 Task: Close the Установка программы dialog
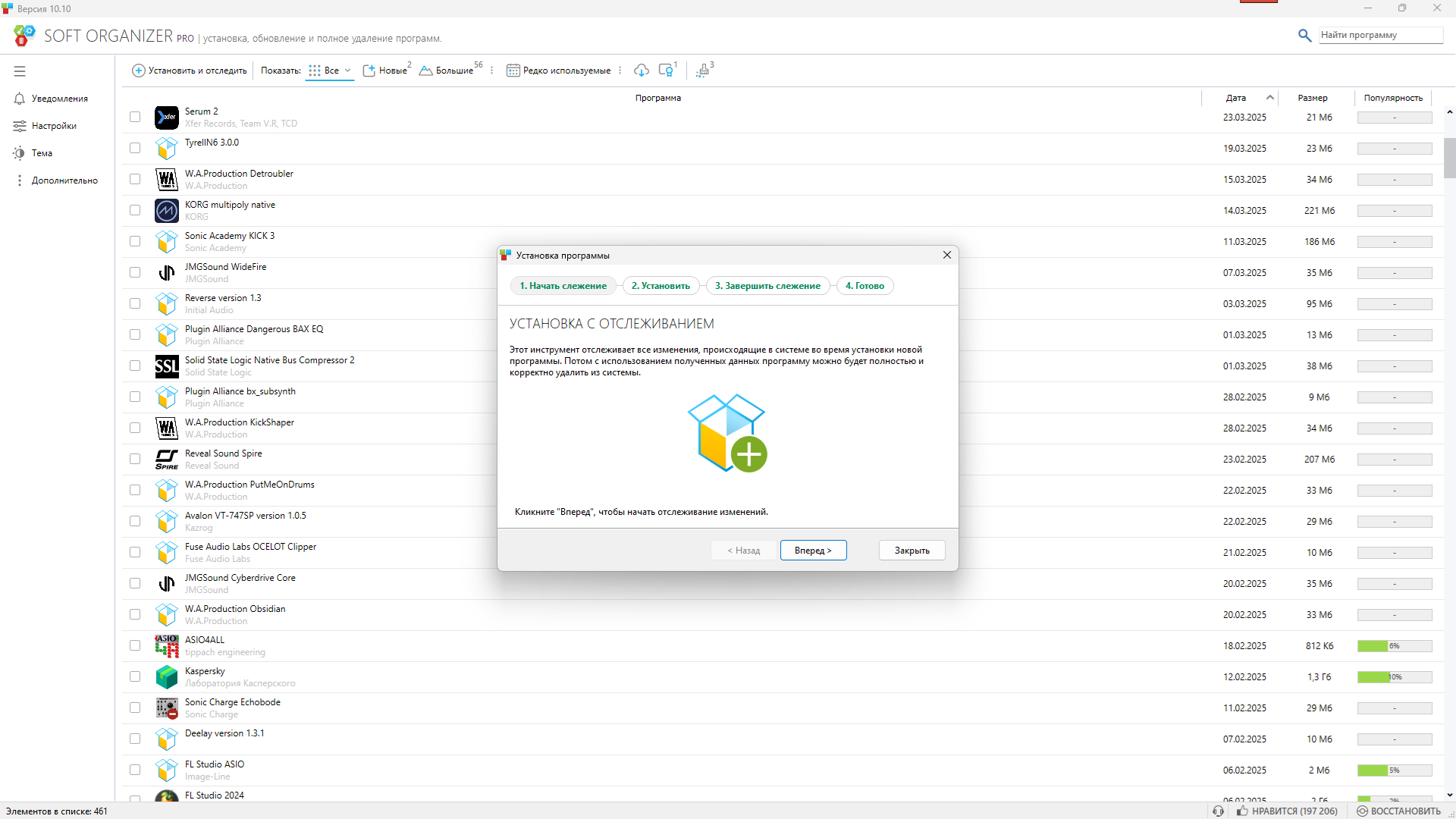click(947, 256)
